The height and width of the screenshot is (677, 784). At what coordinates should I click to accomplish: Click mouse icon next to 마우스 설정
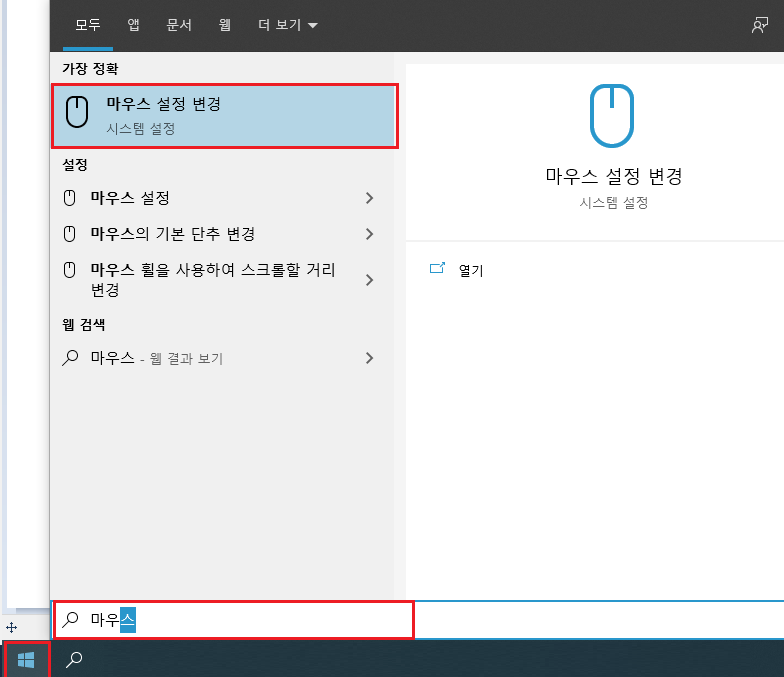pos(70,198)
